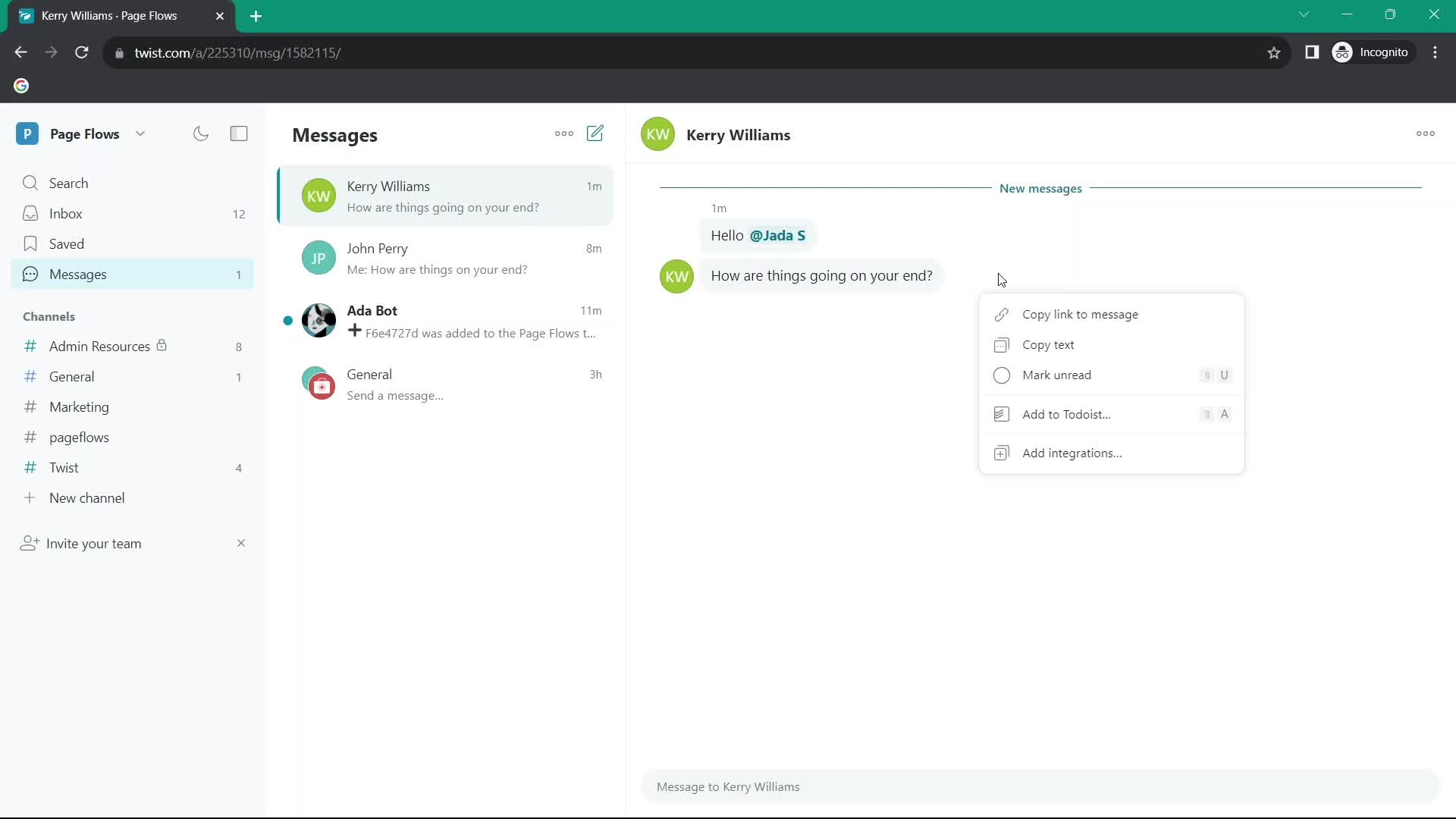
Task: Click the Google bookmark icon
Action: (21, 86)
